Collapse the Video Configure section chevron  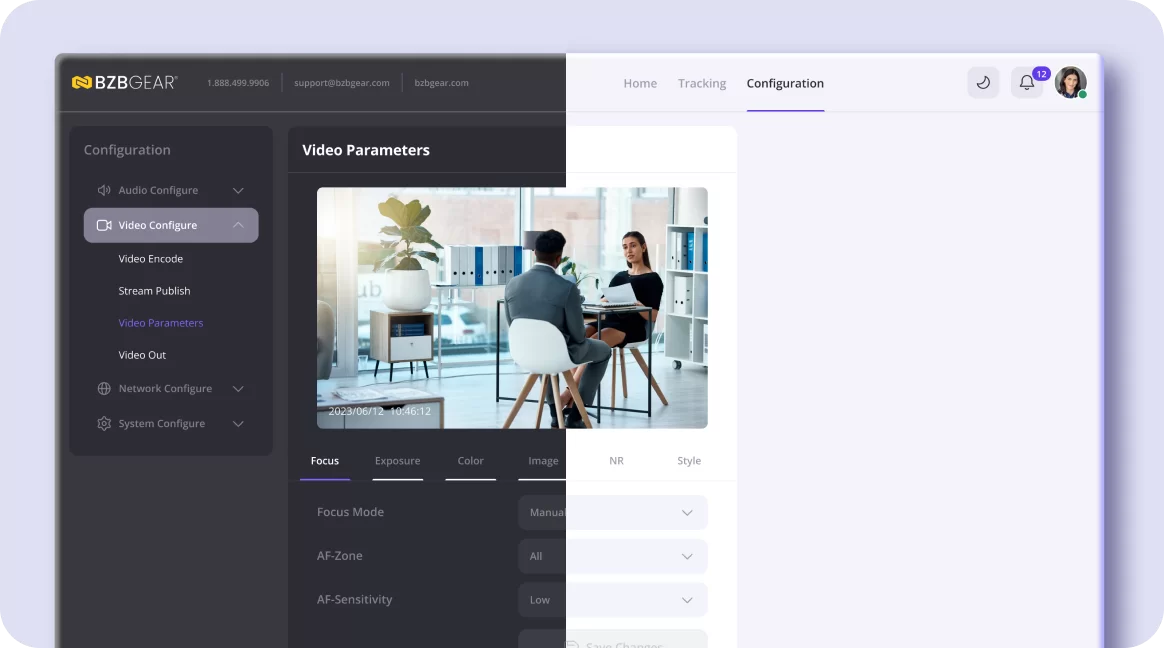click(238, 225)
